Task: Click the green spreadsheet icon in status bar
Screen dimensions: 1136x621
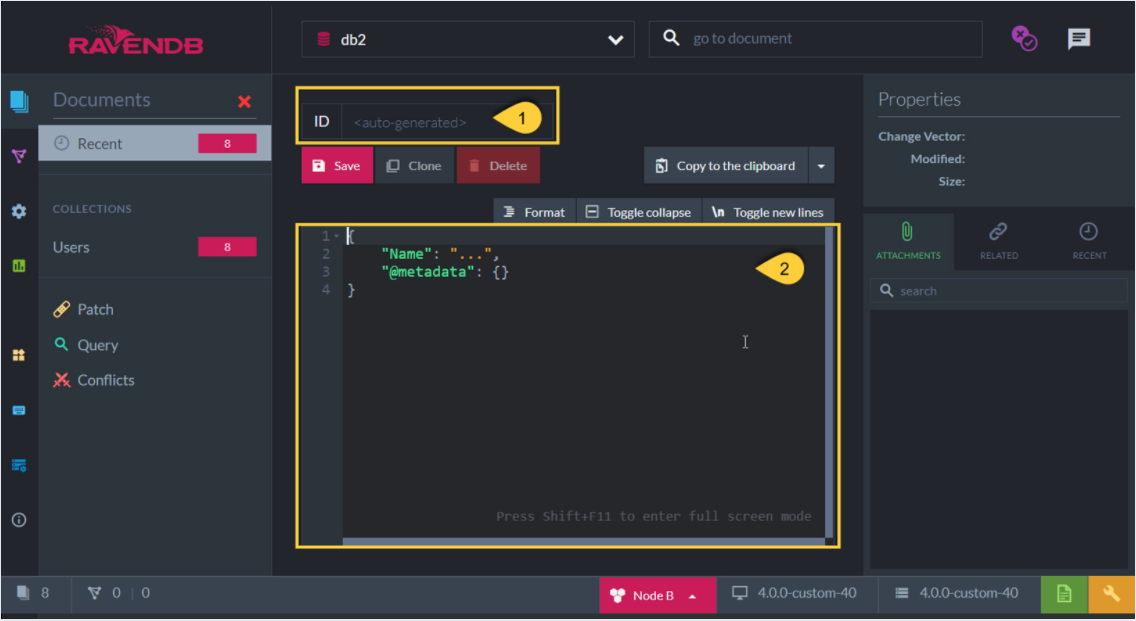Action: pyautogui.click(x=1064, y=593)
